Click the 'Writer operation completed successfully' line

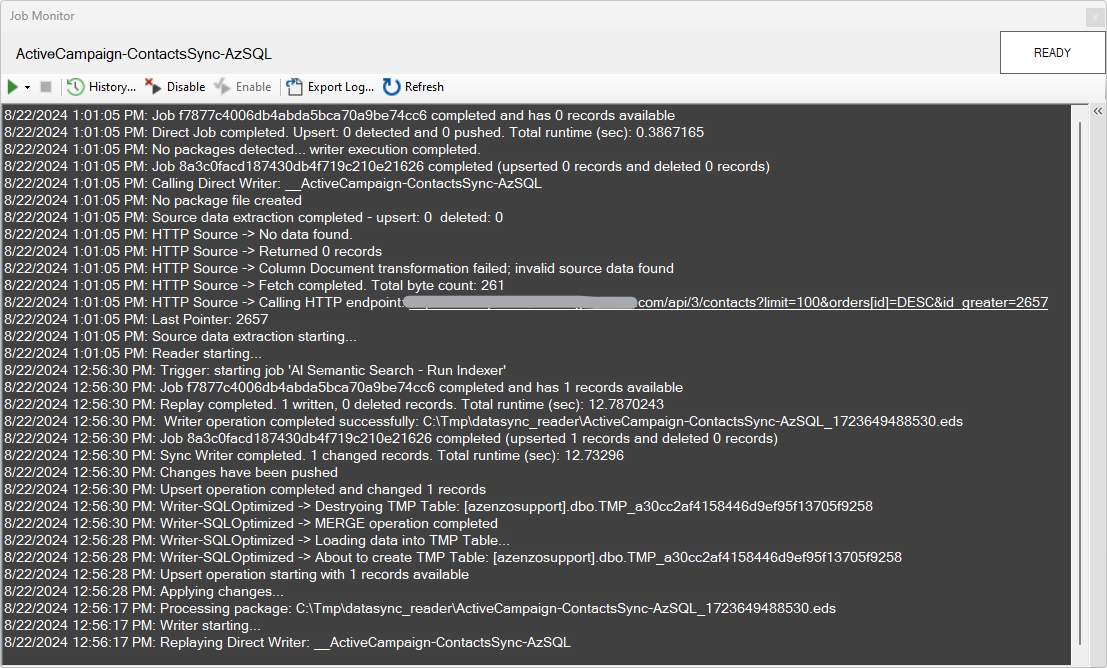pyautogui.click(x=484, y=422)
